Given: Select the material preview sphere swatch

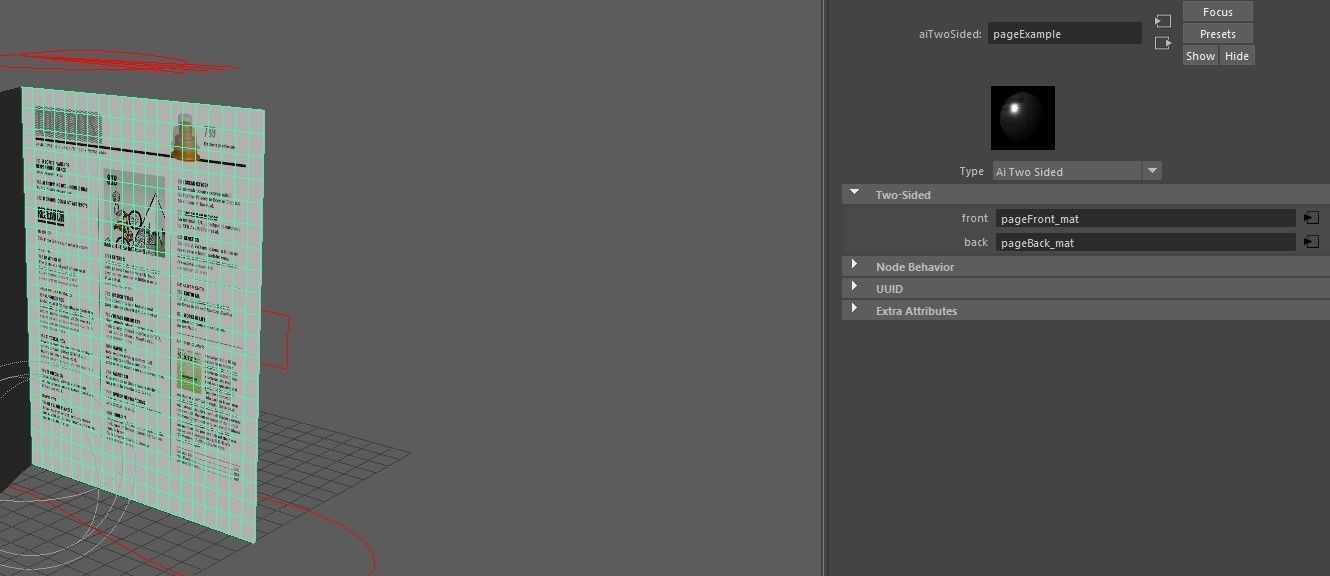Looking at the screenshot, I should point(1022,118).
